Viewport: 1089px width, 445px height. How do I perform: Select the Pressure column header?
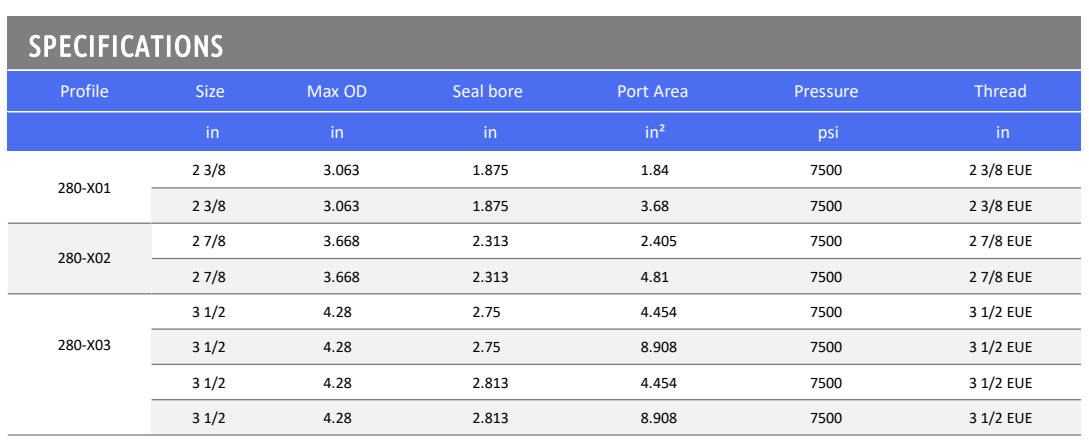pyautogui.click(x=826, y=91)
